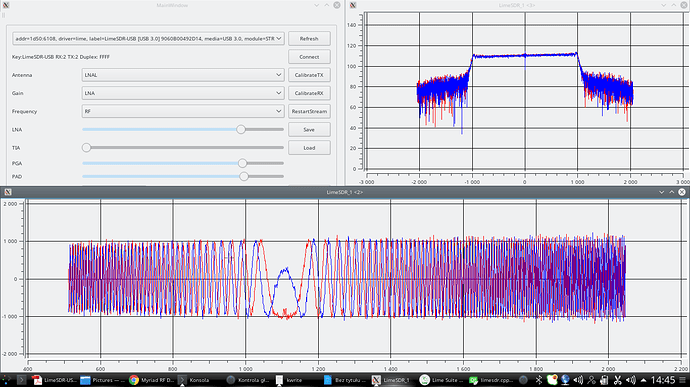Image resolution: width=690 pixels, height=387 pixels.
Task: Expand the Antenna LNAL dropdown
Action: [183, 75]
